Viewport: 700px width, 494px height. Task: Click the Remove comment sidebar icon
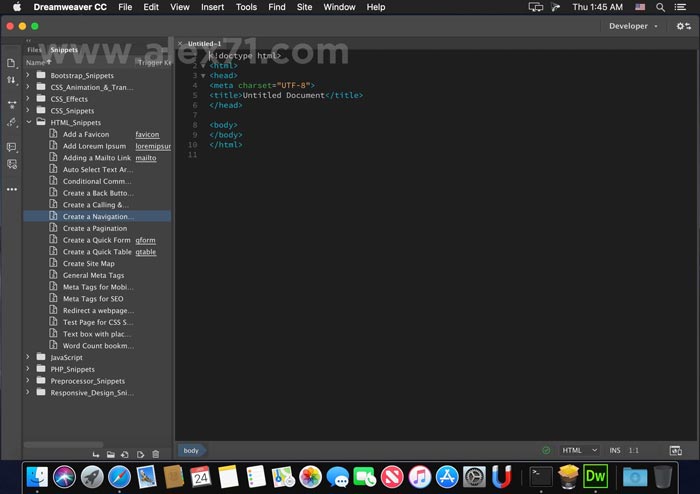pyautogui.click(x=12, y=164)
